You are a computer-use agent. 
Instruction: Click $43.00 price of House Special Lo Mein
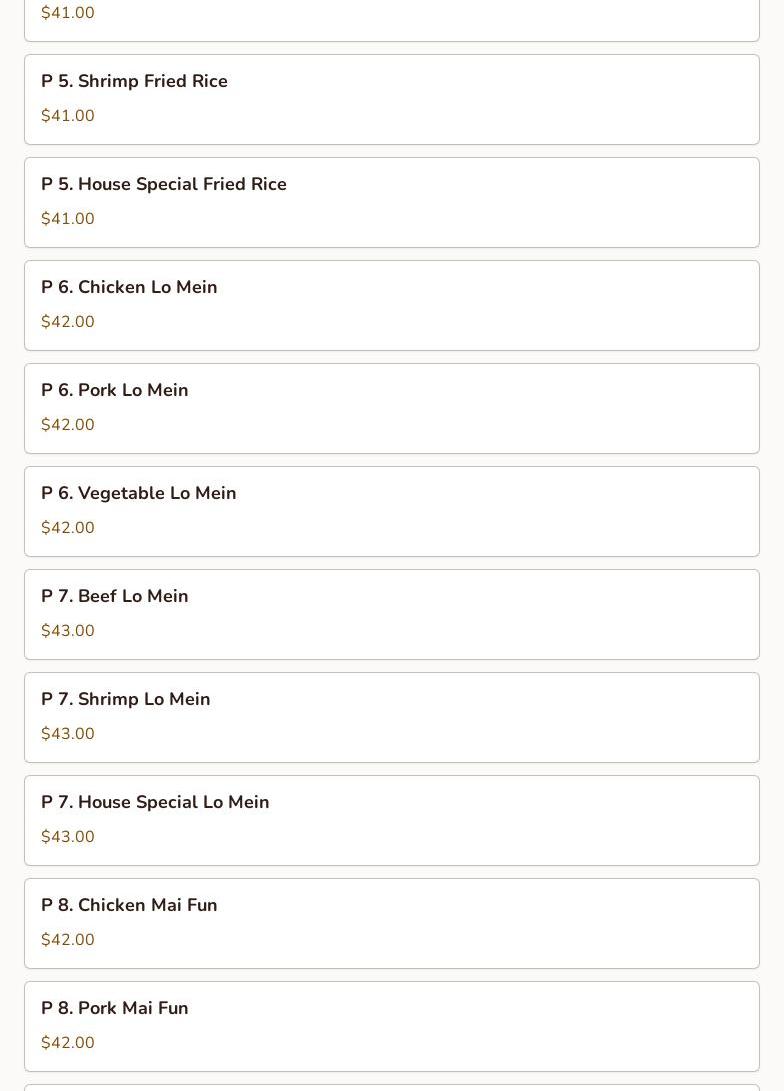(68, 837)
